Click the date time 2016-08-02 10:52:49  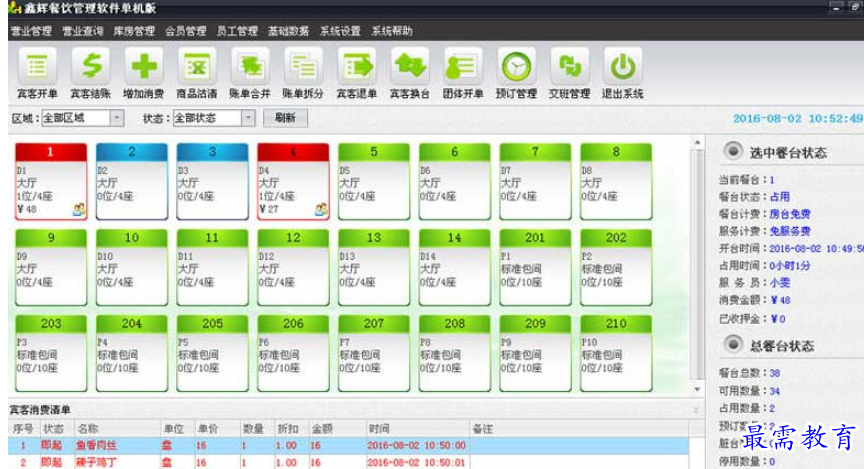(x=797, y=118)
